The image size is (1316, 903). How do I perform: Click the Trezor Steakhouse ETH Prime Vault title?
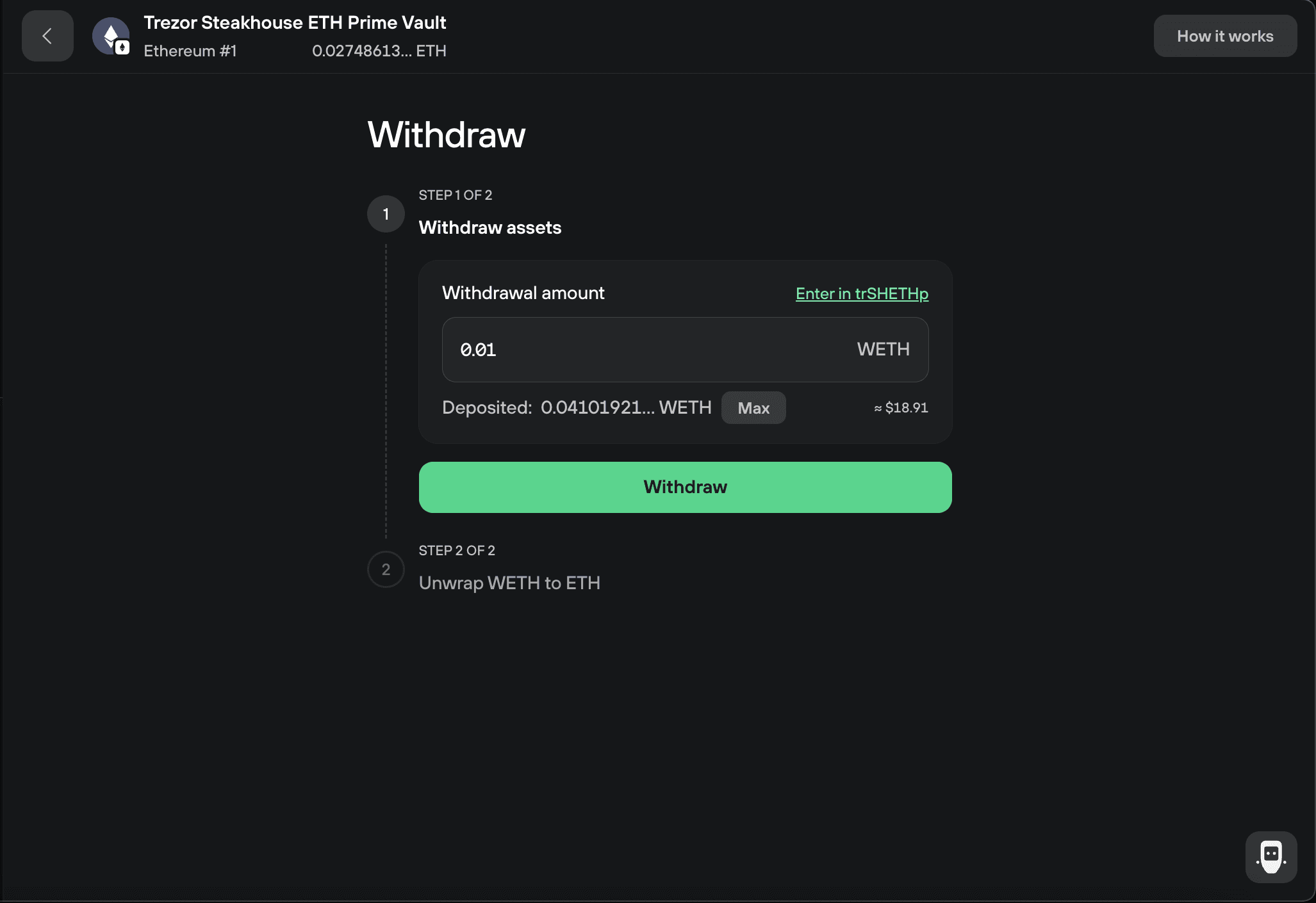click(295, 22)
